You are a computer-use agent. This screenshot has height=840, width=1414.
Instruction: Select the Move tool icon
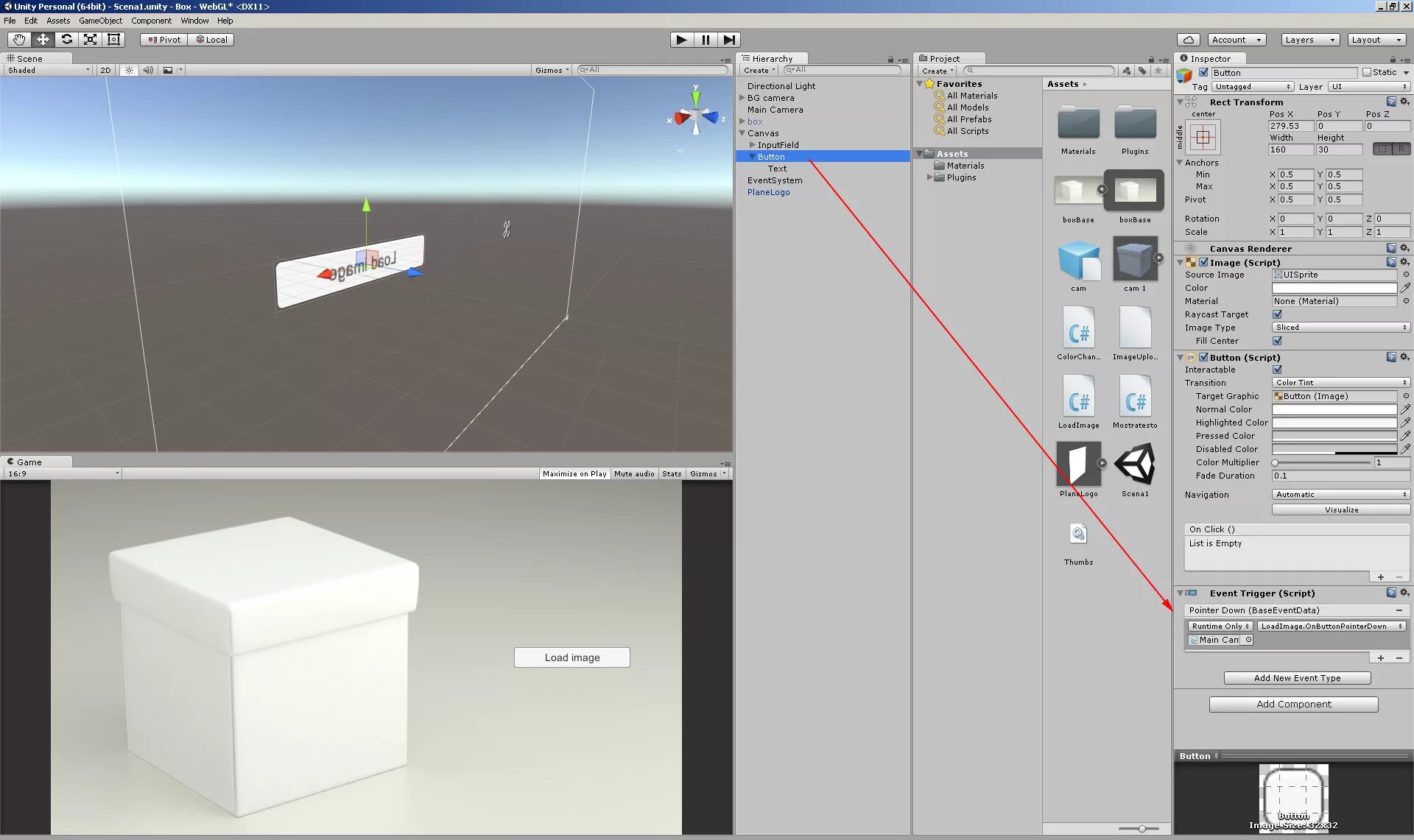click(x=43, y=40)
